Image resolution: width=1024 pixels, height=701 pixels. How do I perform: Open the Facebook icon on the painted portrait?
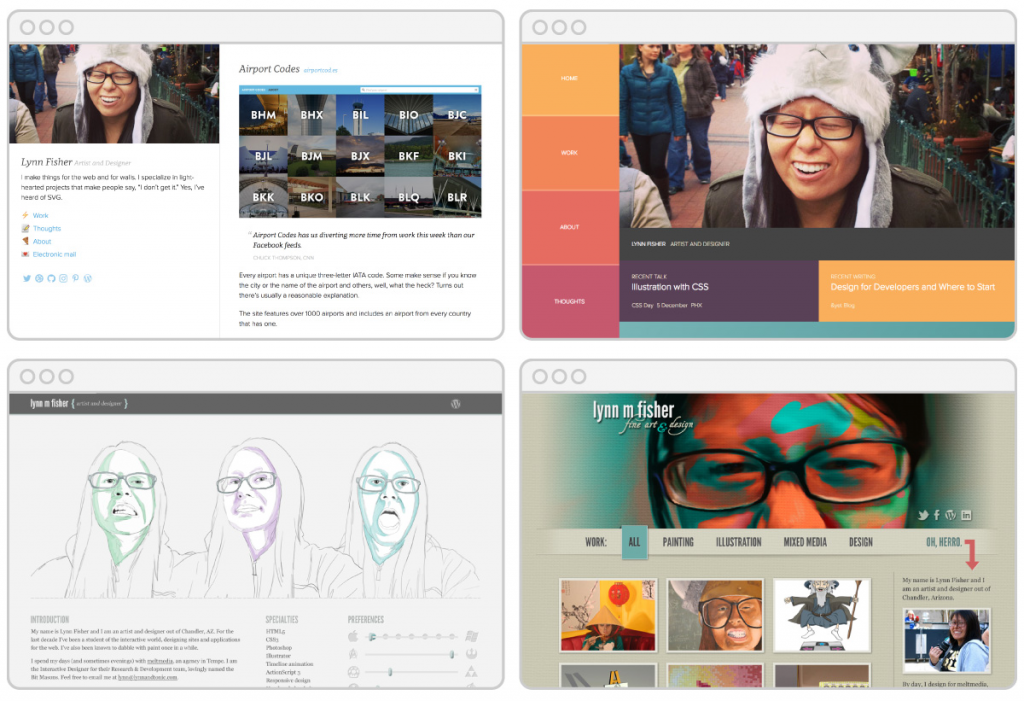pos(936,515)
